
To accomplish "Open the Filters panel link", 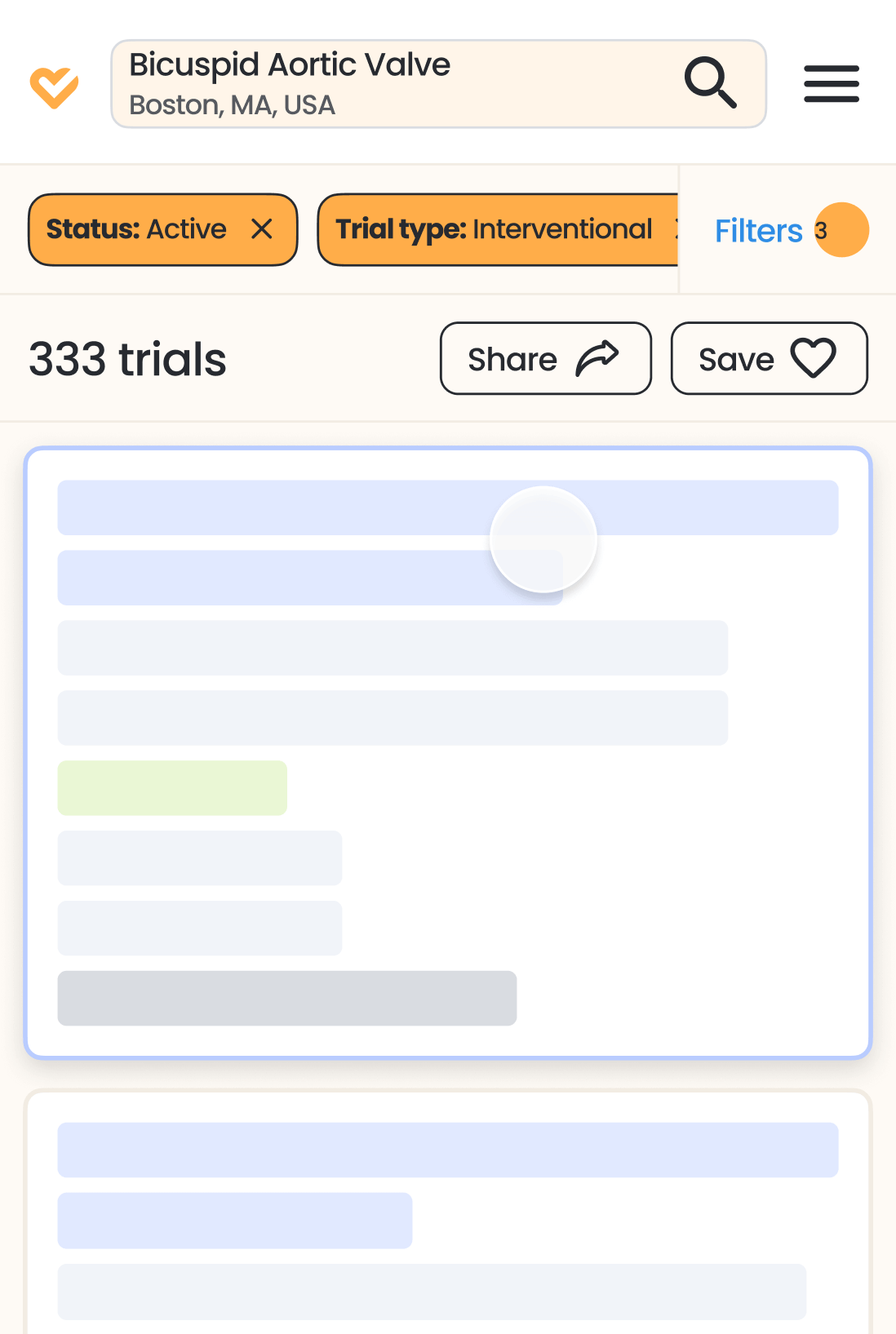I will pyautogui.click(x=758, y=231).
